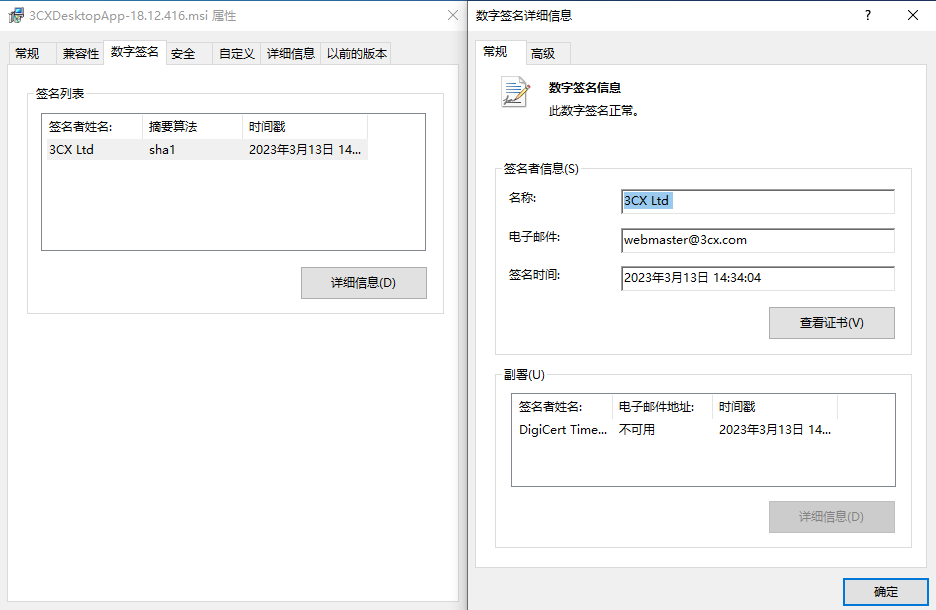The width and height of the screenshot is (936, 610).
Task: Click the help question mark button
Action: click(x=867, y=16)
